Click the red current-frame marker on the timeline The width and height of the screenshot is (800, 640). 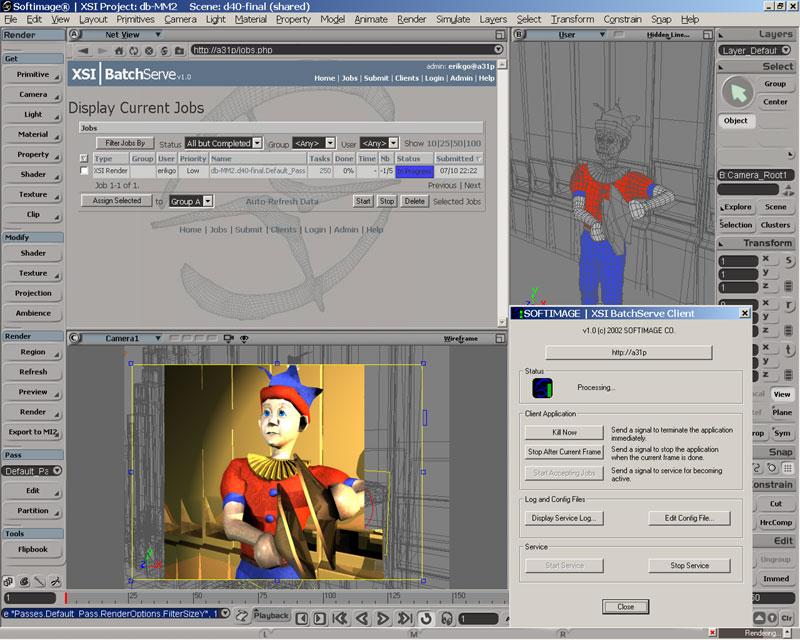66,597
